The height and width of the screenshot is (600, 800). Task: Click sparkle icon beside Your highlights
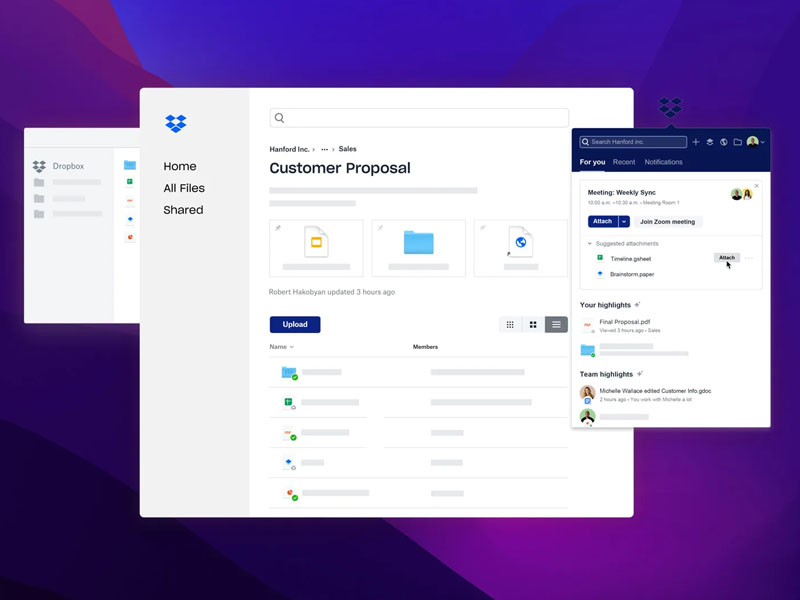637,305
